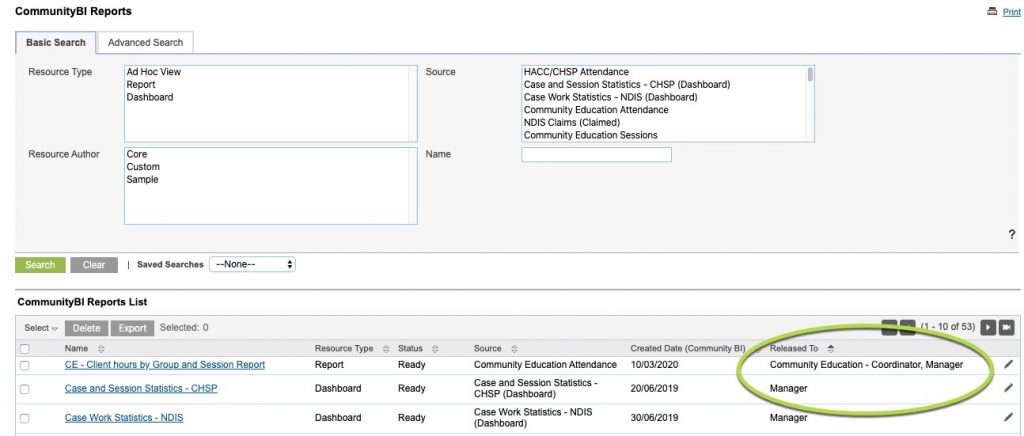Open the Select dropdown menu
This screenshot has height=436, width=1024.
point(41,328)
